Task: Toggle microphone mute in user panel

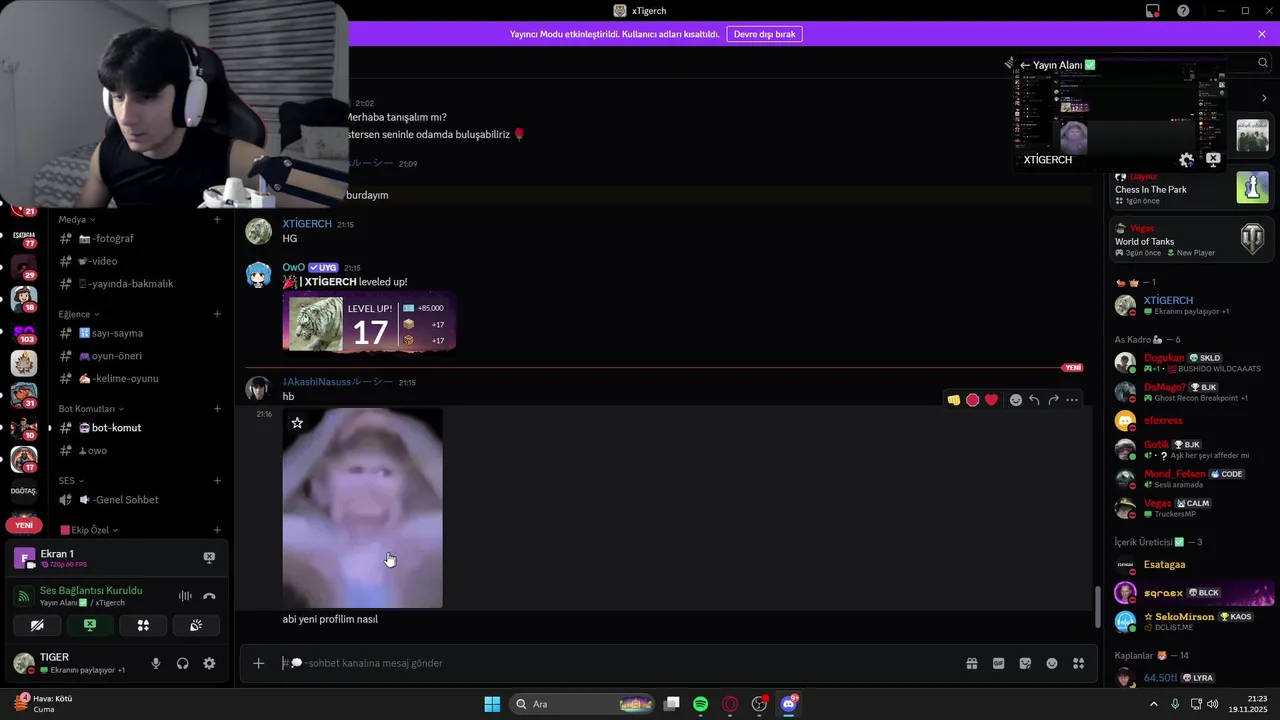Action: [155, 663]
